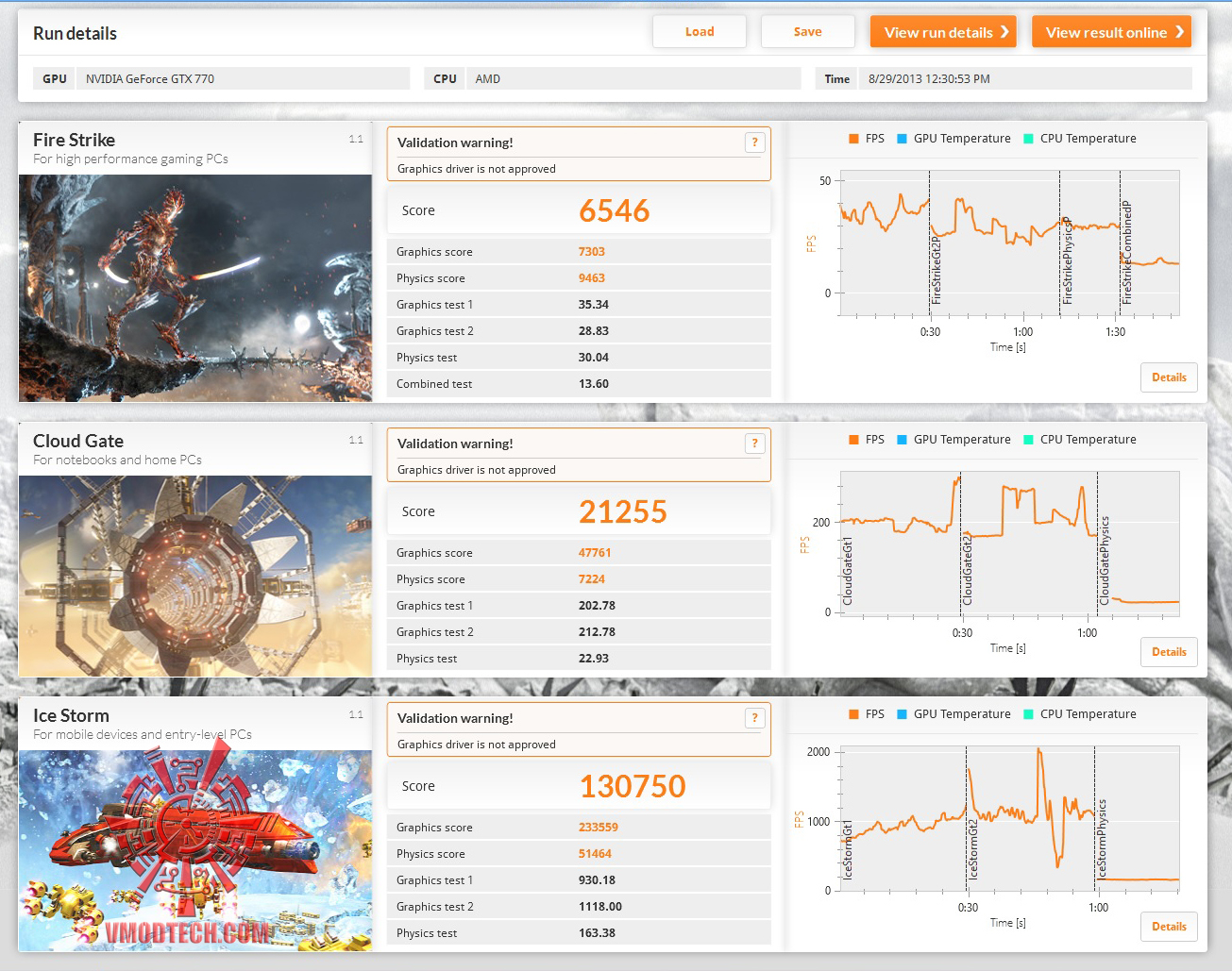This screenshot has height=971, width=1232.
Task: Click Fire Strike Combined test value 13.60
Action: [594, 384]
